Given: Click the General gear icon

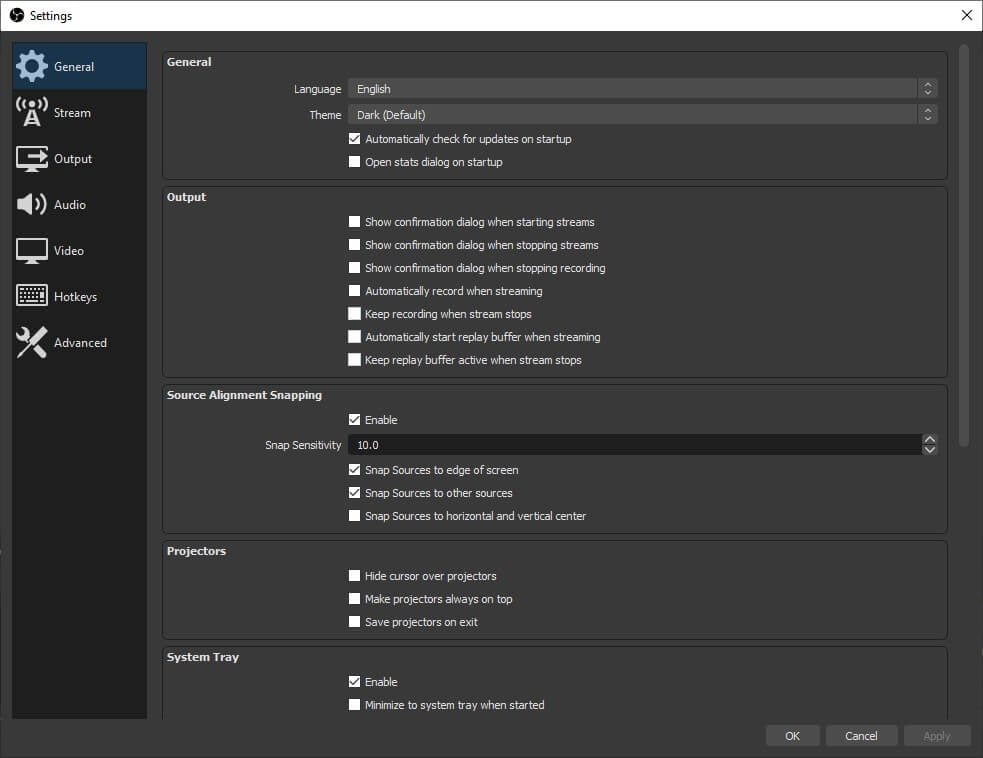Looking at the screenshot, I should (31, 66).
